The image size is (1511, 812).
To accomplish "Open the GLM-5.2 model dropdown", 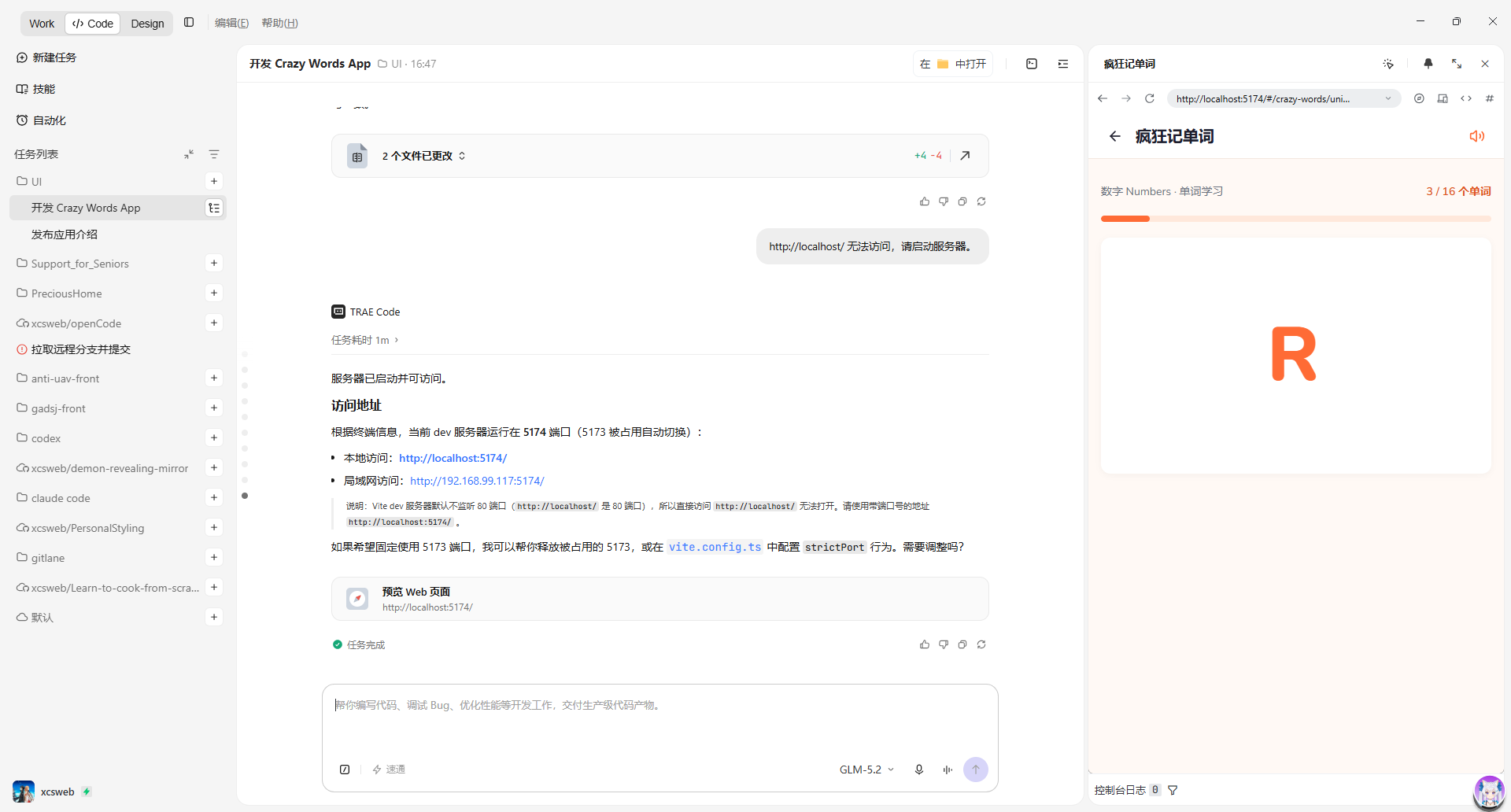I will [x=866, y=770].
